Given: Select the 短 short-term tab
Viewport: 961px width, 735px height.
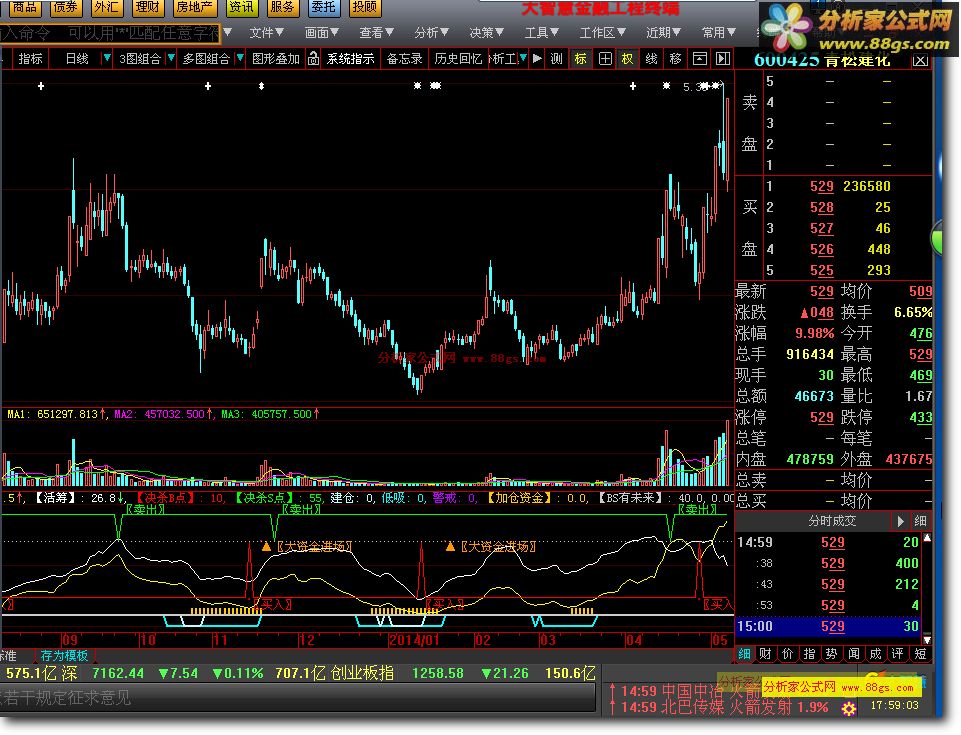Looking at the screenshot, I should coord(920,654).
